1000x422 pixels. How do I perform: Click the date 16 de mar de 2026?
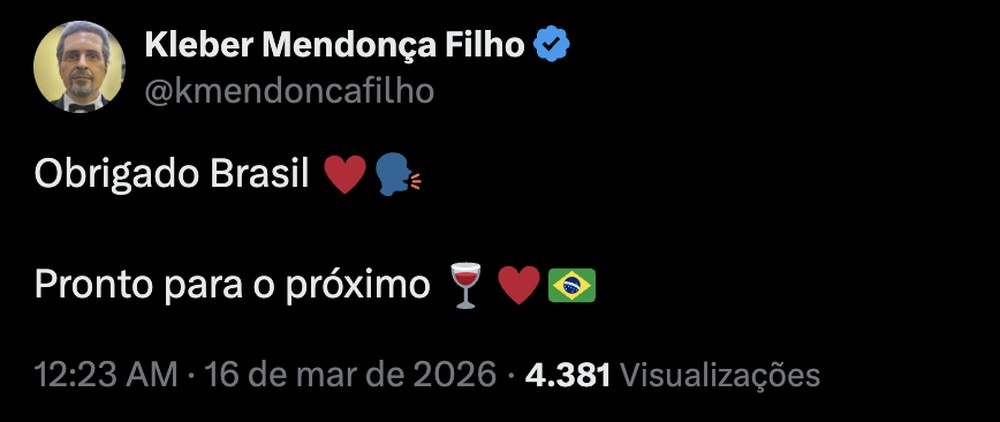click(350, 376)
